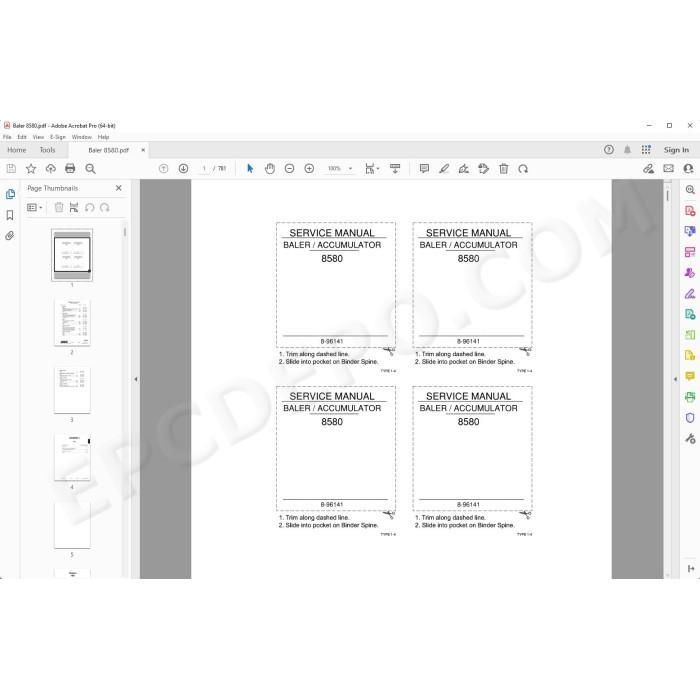This screenshot has width=700, height=700.
Task: Activate the Hand pan tool
Action: tap(270, 169)
